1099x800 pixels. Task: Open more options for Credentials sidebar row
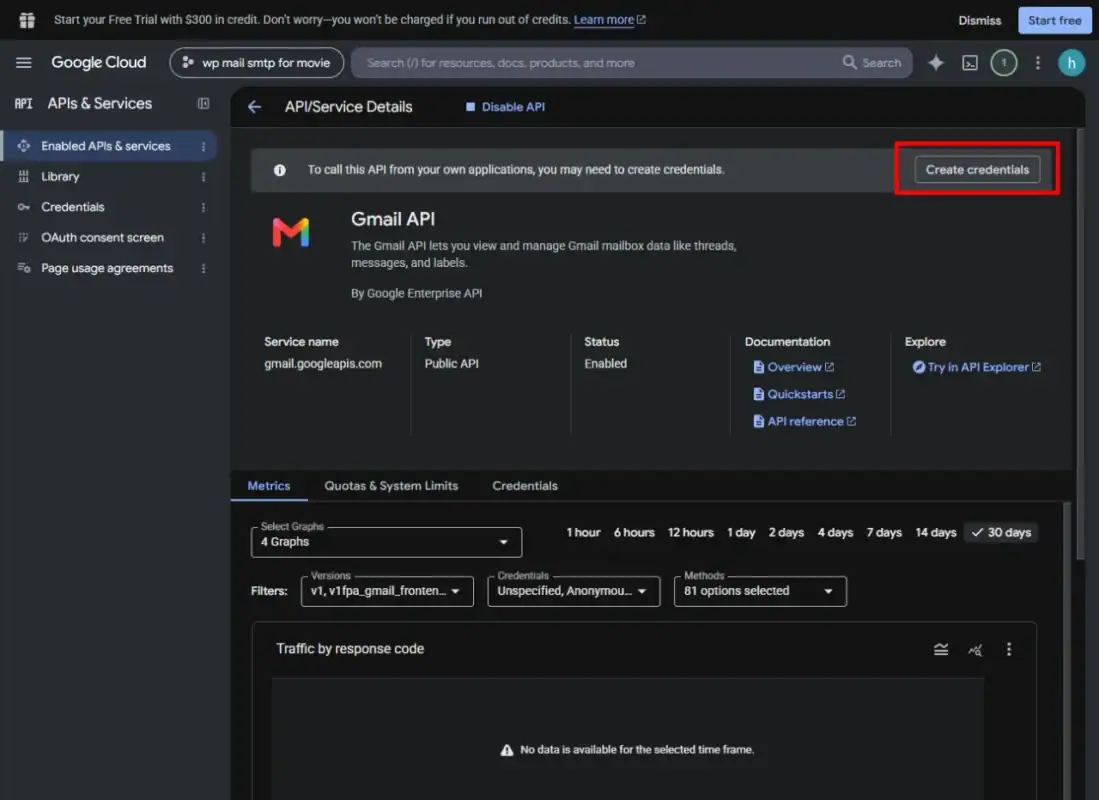pyautogui.click(x=203, y=208)
